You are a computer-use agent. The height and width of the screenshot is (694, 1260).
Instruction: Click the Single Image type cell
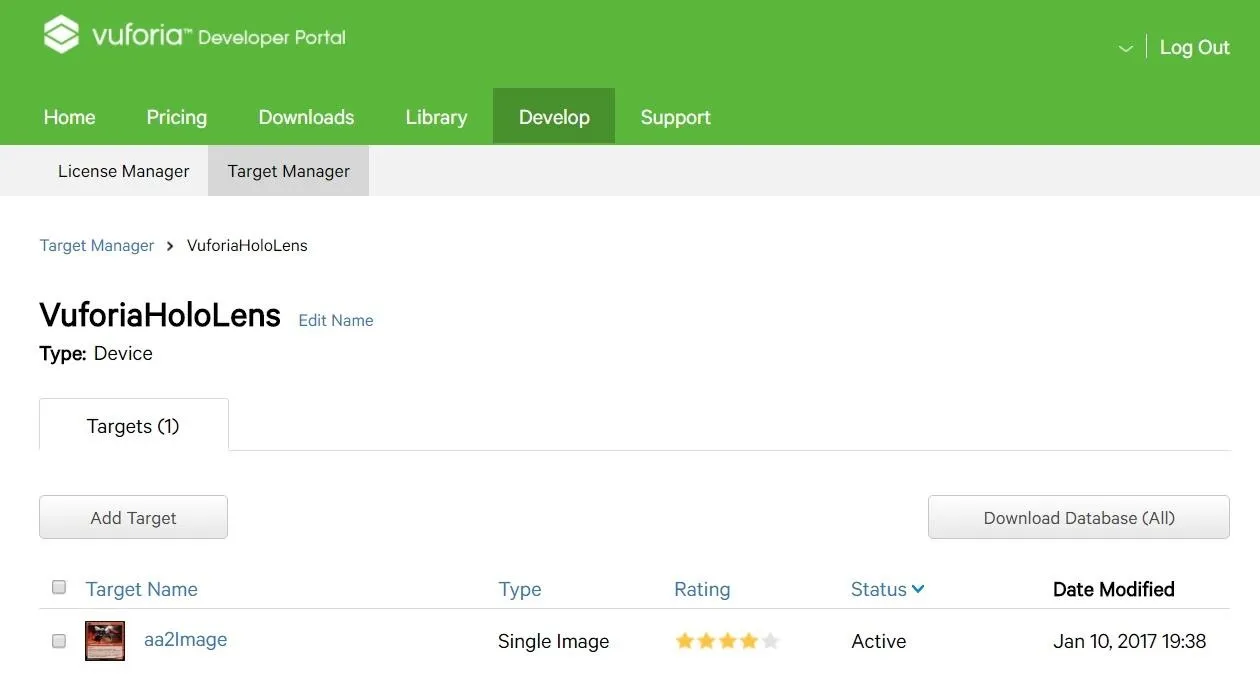(x=554, y=642)
